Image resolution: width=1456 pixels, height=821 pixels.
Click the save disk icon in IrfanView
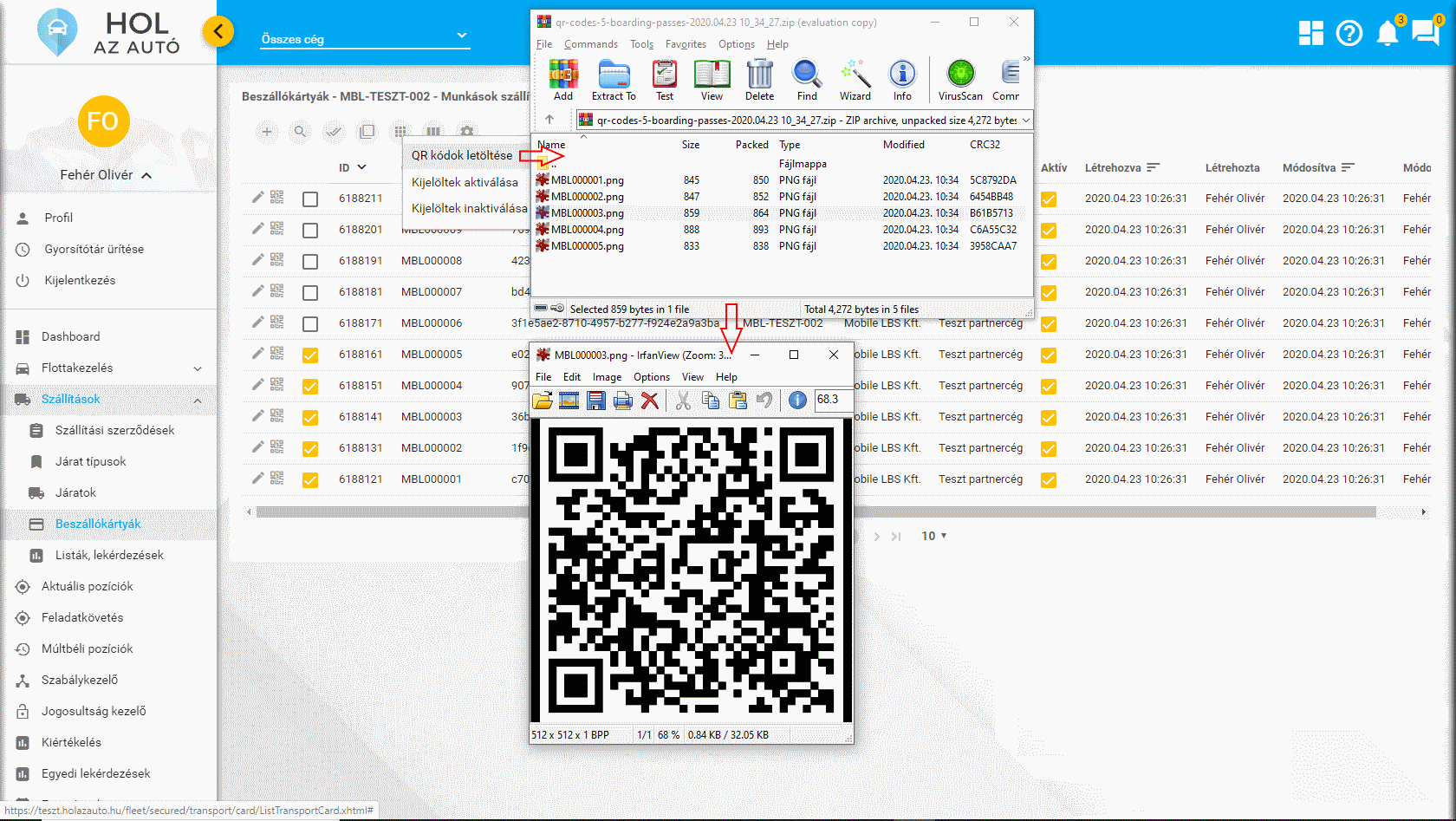(x=595, y=400)
